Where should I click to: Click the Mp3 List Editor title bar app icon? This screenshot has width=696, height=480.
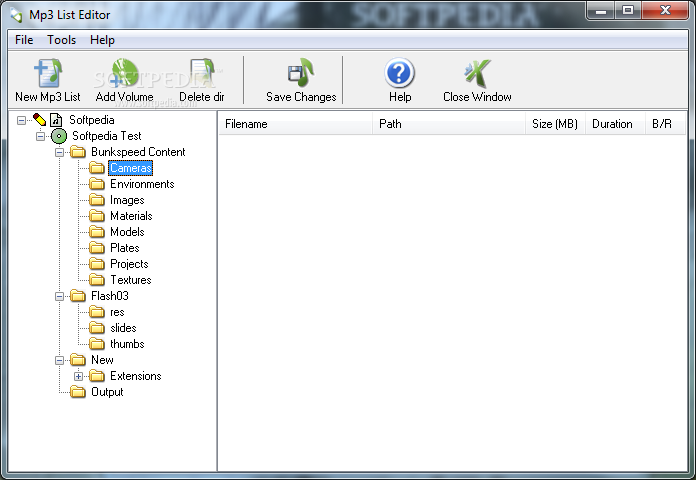pyautogui.click(x=16, y=15)
